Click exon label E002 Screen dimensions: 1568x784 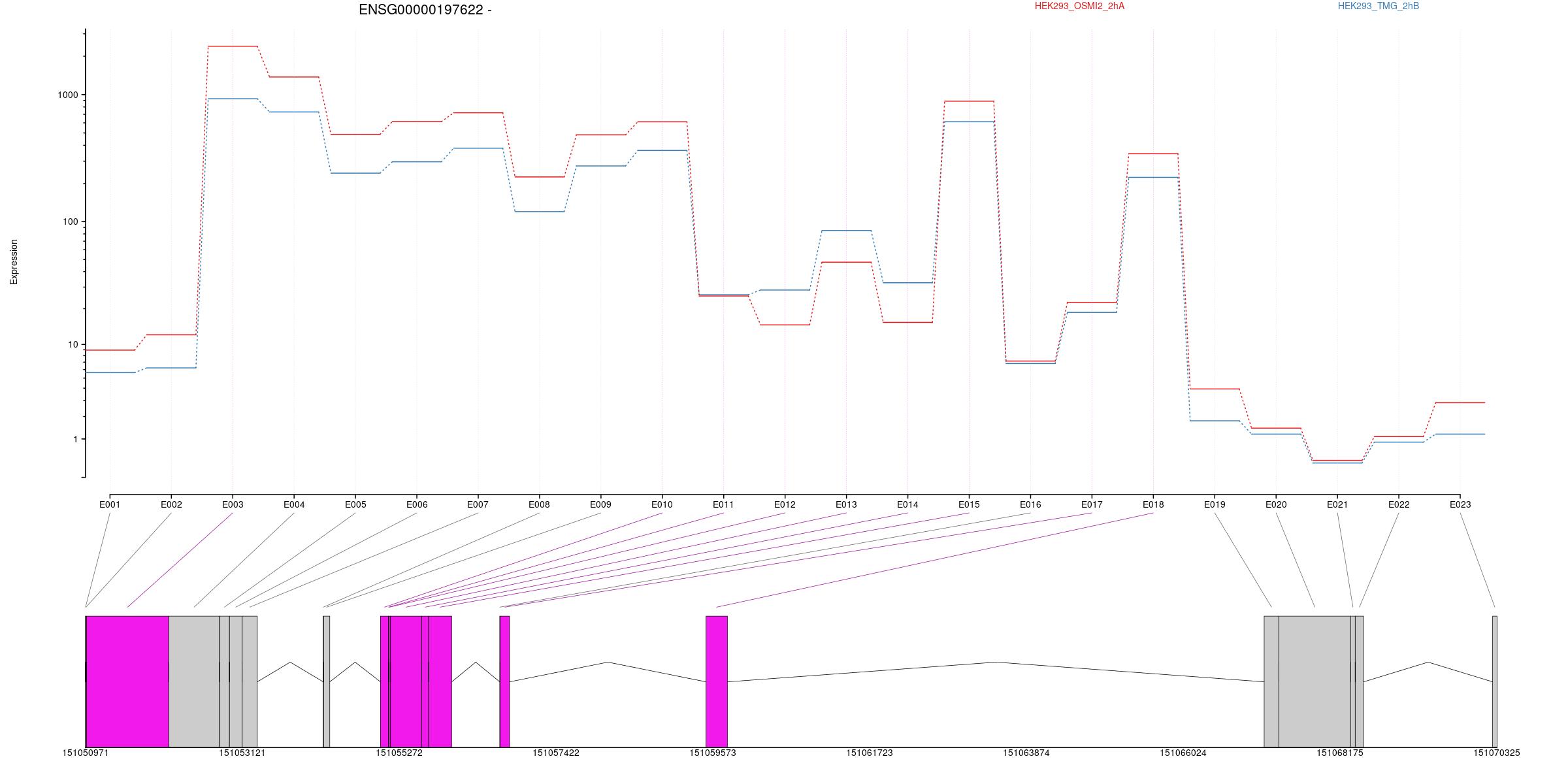(x=171, y=504)
